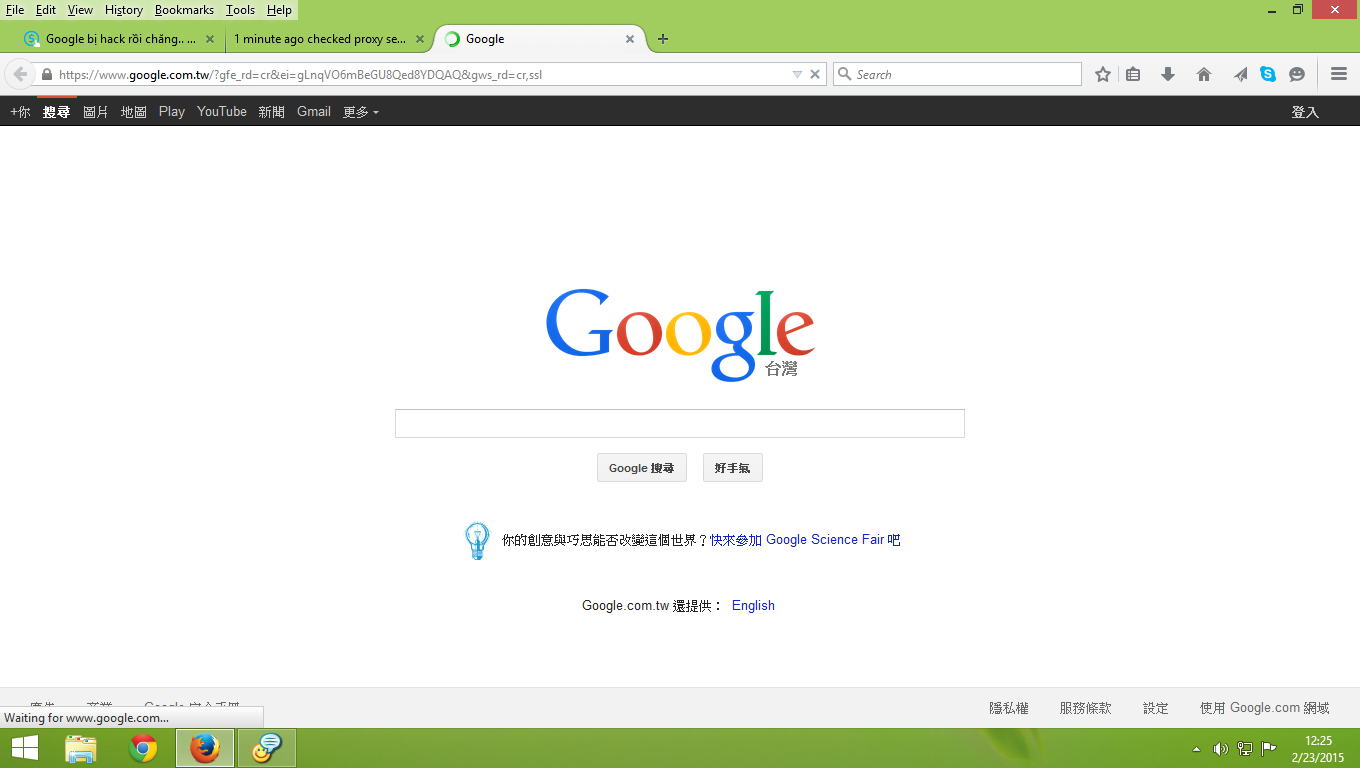
Task: Click the Google 搜尋 search button
Action: [642, 468]
